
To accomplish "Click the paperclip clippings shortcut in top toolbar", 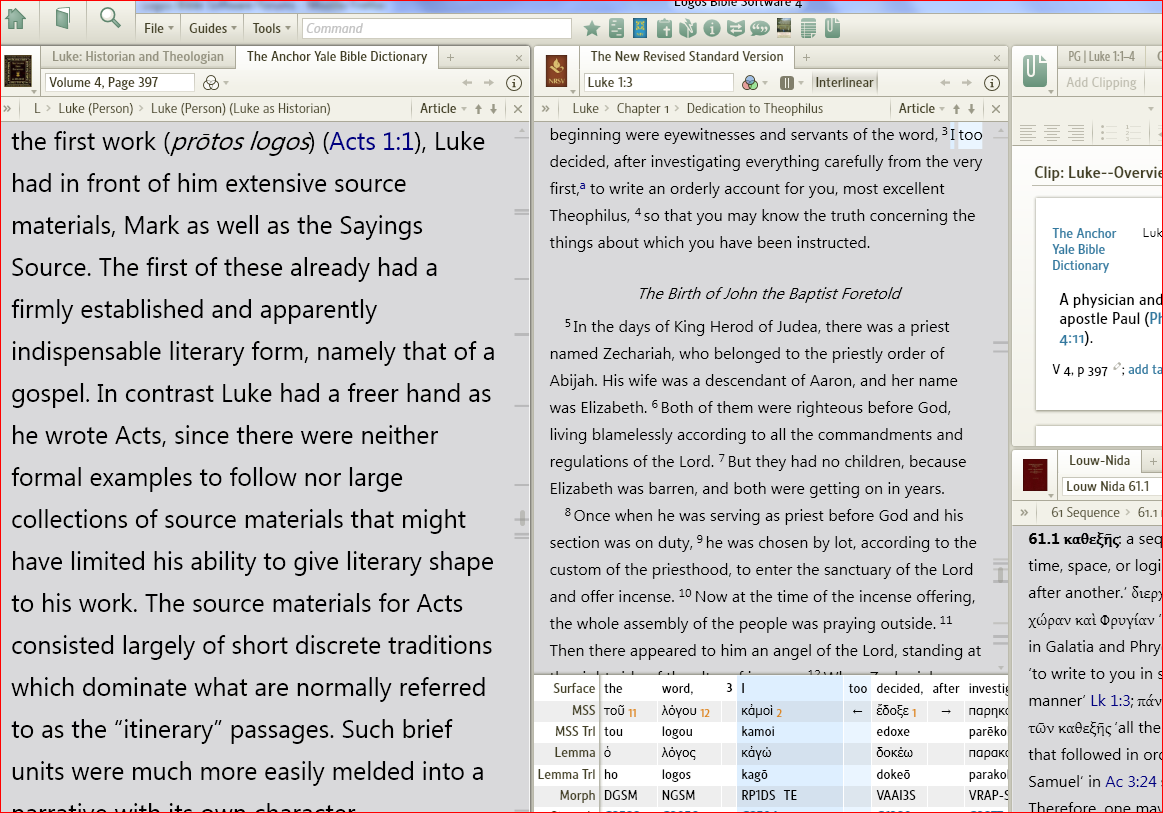I will 832,29.
